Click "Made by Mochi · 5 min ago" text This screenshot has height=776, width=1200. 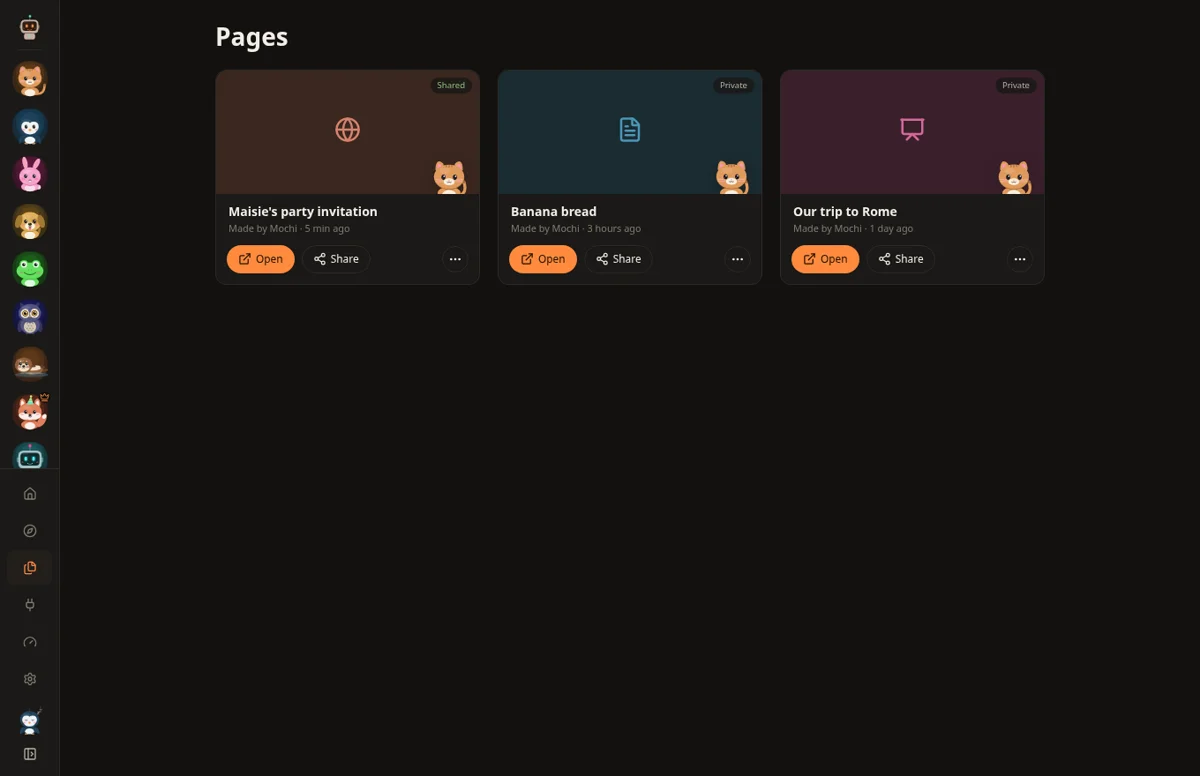pyautogui.click(x=289, y=229)
